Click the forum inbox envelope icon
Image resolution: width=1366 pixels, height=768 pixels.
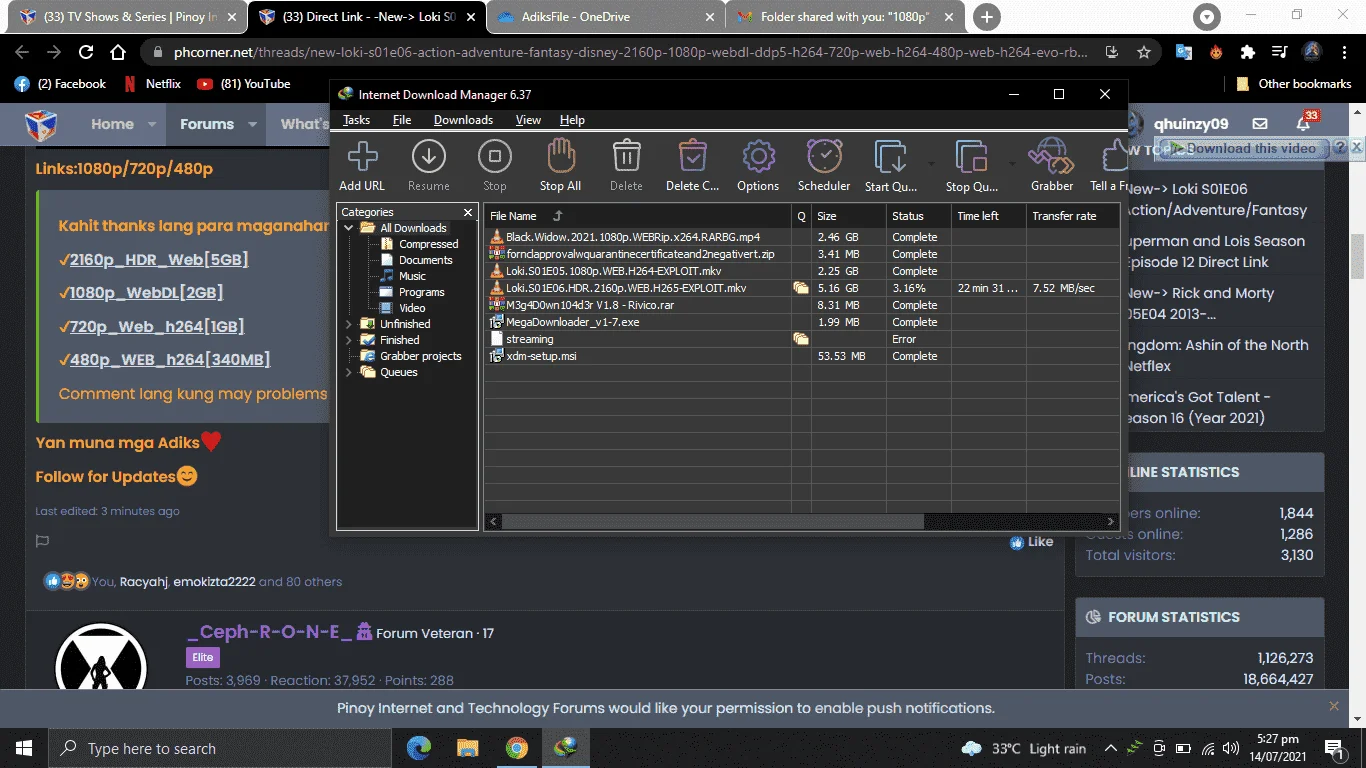[x=1260, y=124]
